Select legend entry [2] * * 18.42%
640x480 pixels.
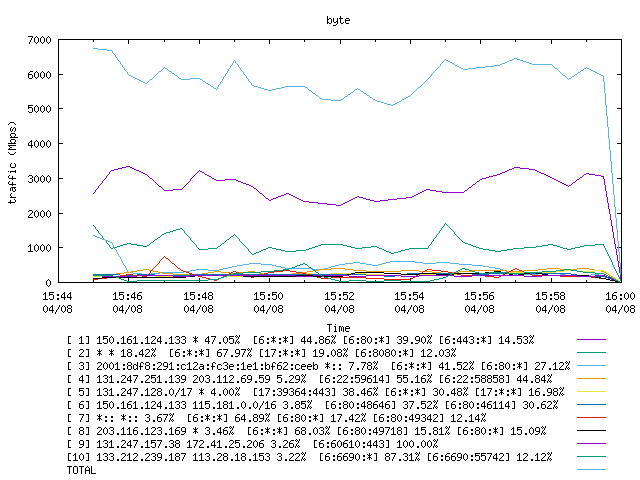coord(261,353)
